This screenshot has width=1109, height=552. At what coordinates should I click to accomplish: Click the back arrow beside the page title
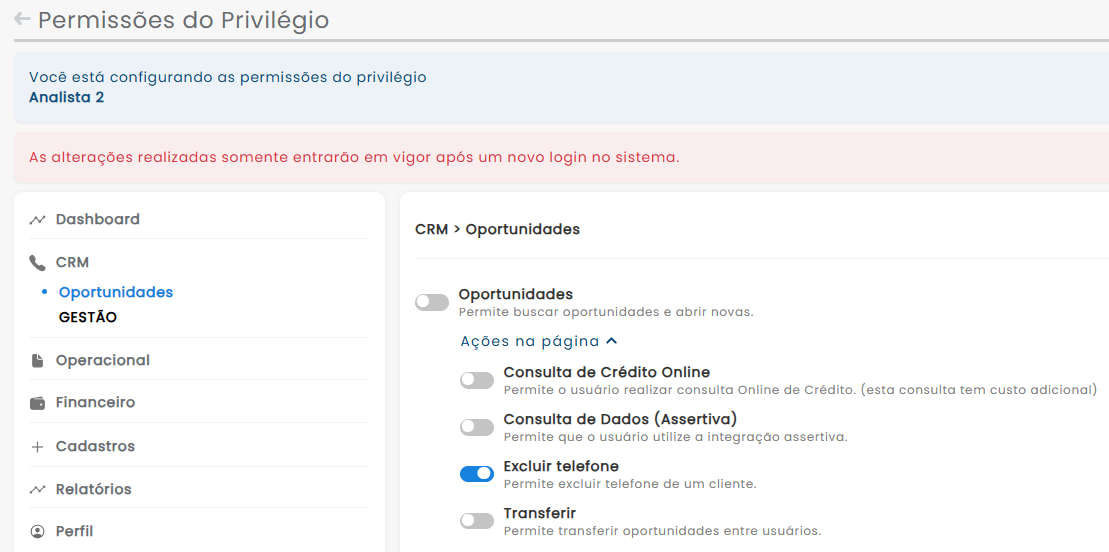click(x=22, y=19)
